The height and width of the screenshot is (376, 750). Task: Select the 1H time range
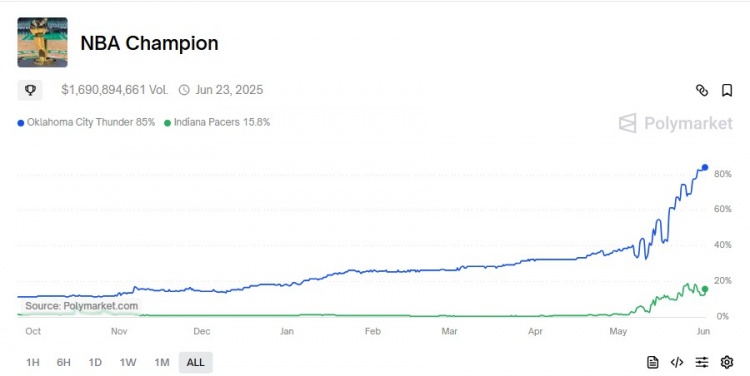(33, 362)
